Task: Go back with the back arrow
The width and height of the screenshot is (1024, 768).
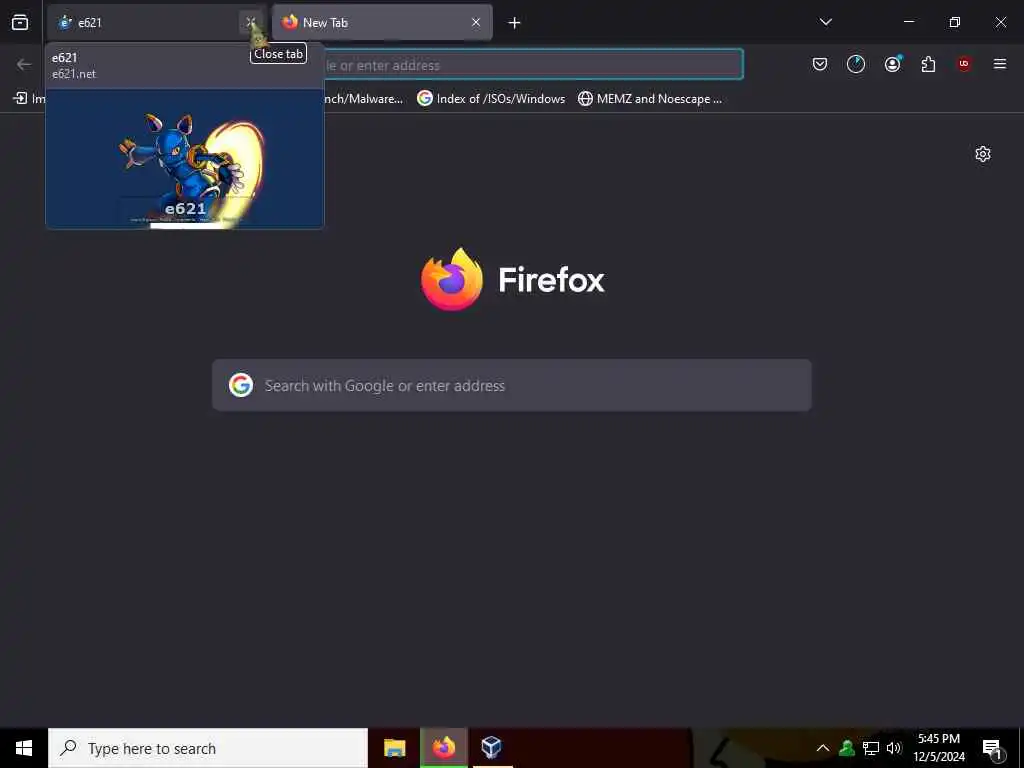Action: point(24,64)
